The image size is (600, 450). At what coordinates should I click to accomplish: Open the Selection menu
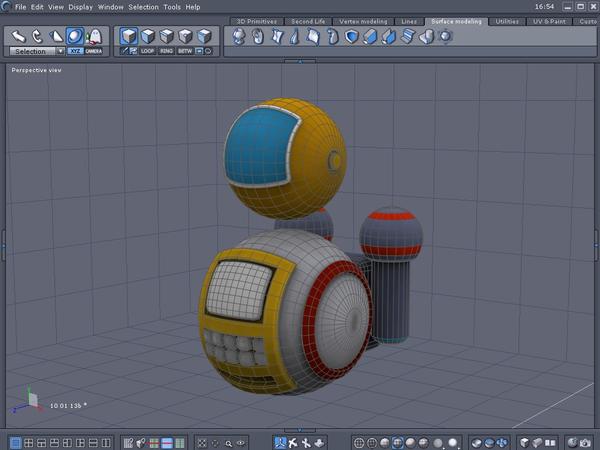(143, 7)
